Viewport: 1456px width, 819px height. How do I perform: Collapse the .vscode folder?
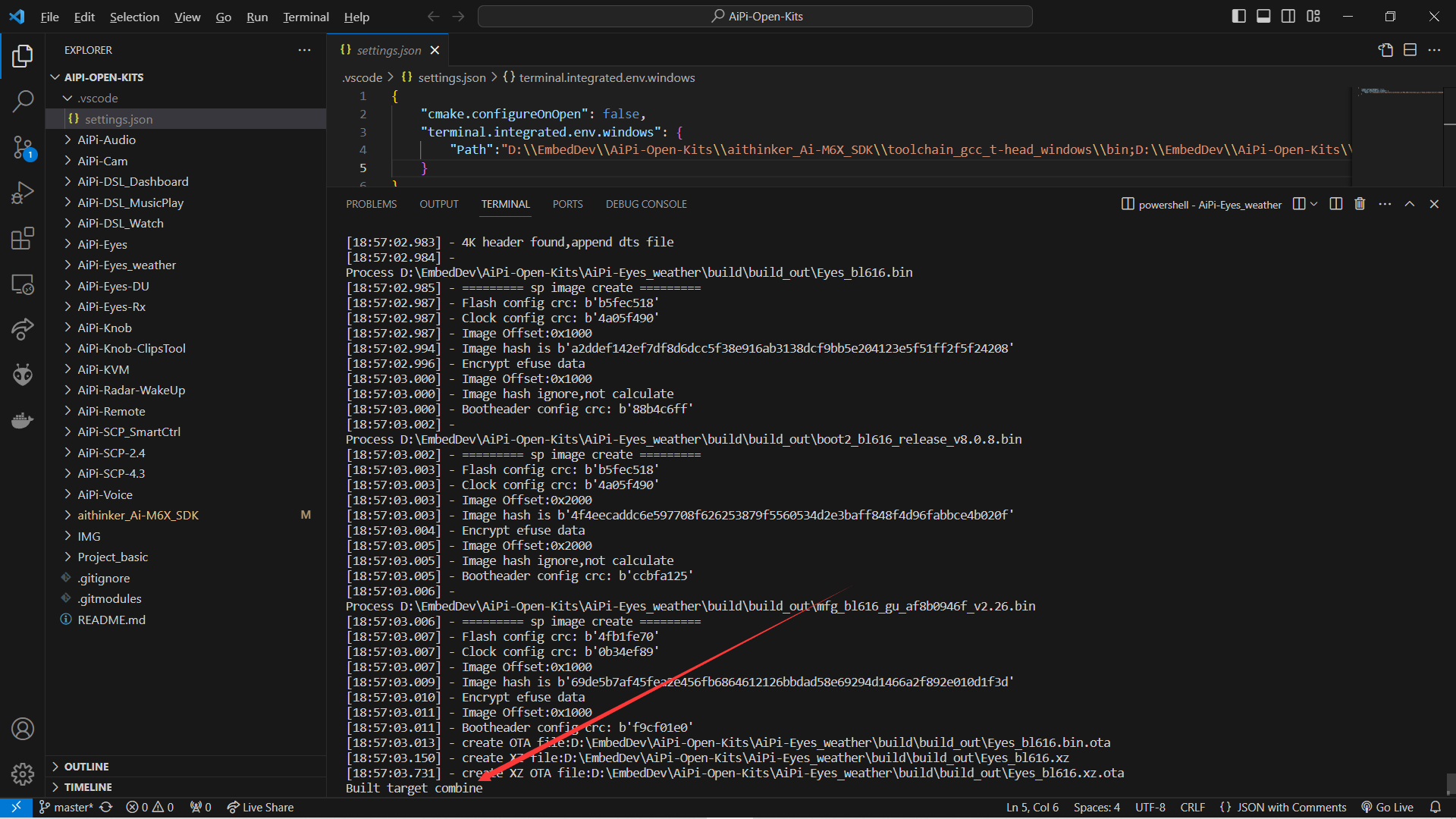tap(186, 99)
